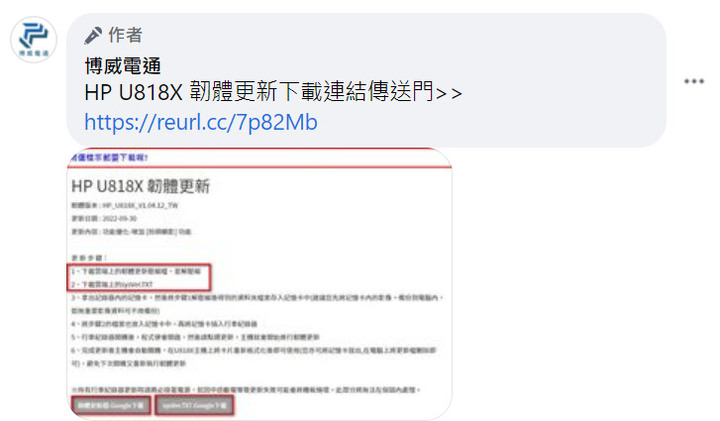The image size is (720, 421).
Task: Click the HP U818X 韌體更新 heading in image
Action: (x=141, y=186)
